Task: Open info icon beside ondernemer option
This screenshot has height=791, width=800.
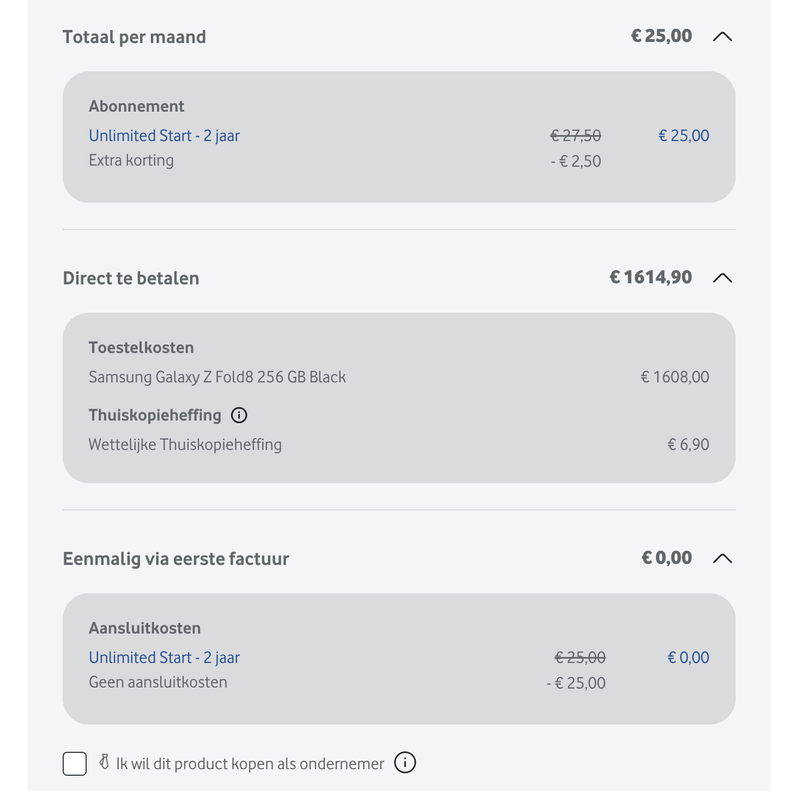Action: tap(405, 763)
